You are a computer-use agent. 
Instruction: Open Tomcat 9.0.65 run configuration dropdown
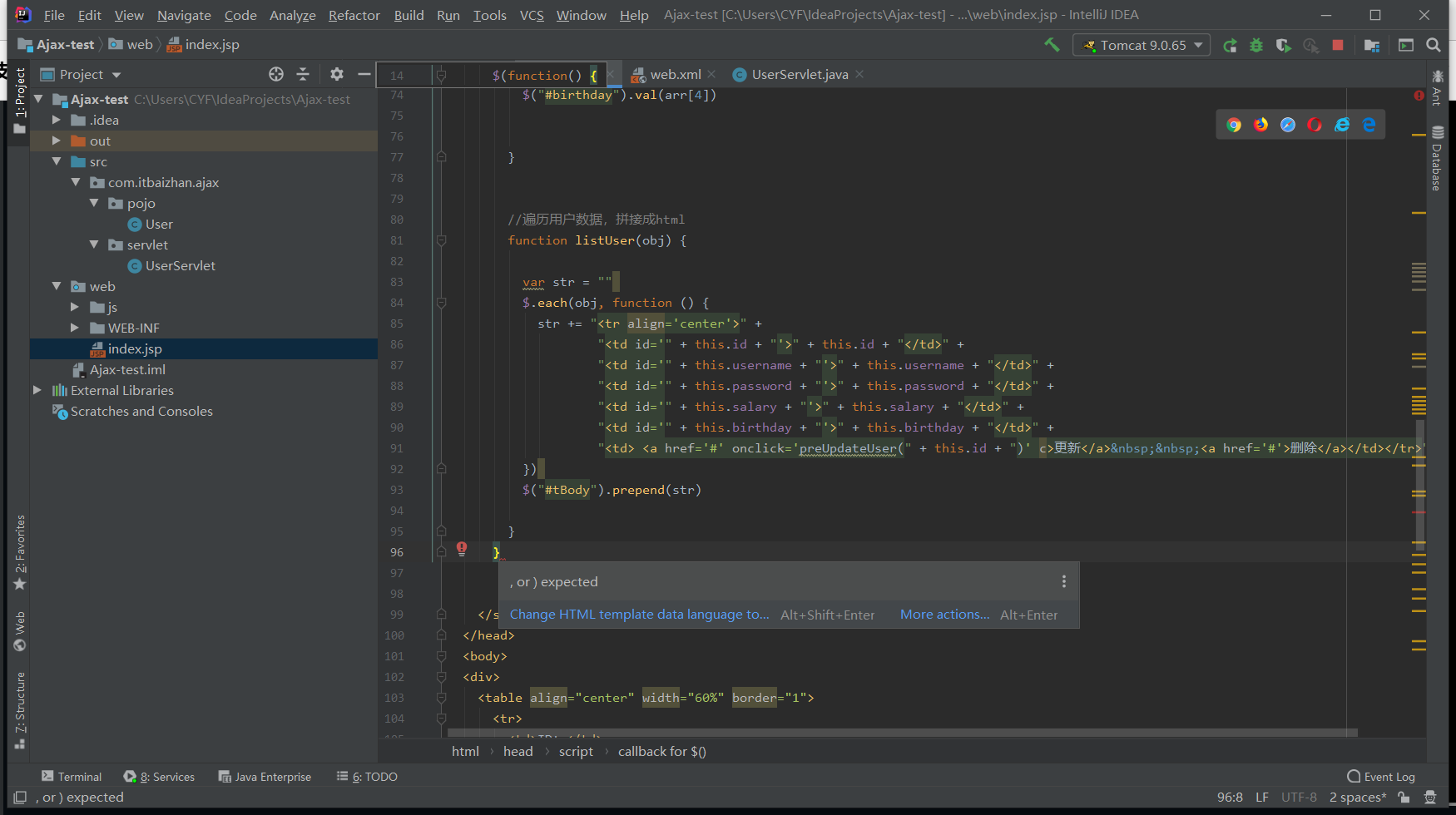[1142, 45]
